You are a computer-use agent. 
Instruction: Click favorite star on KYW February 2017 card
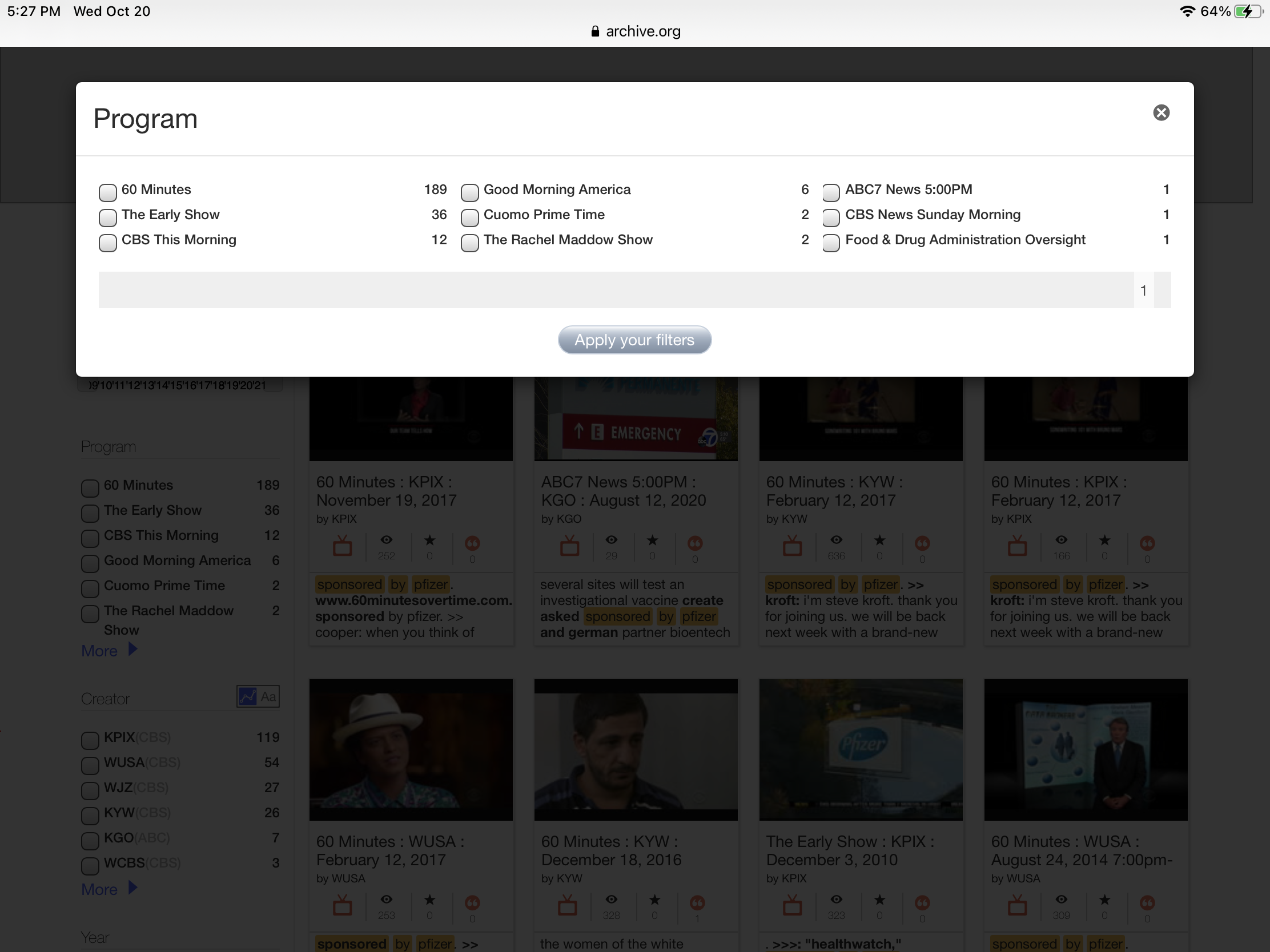point(879,540)
